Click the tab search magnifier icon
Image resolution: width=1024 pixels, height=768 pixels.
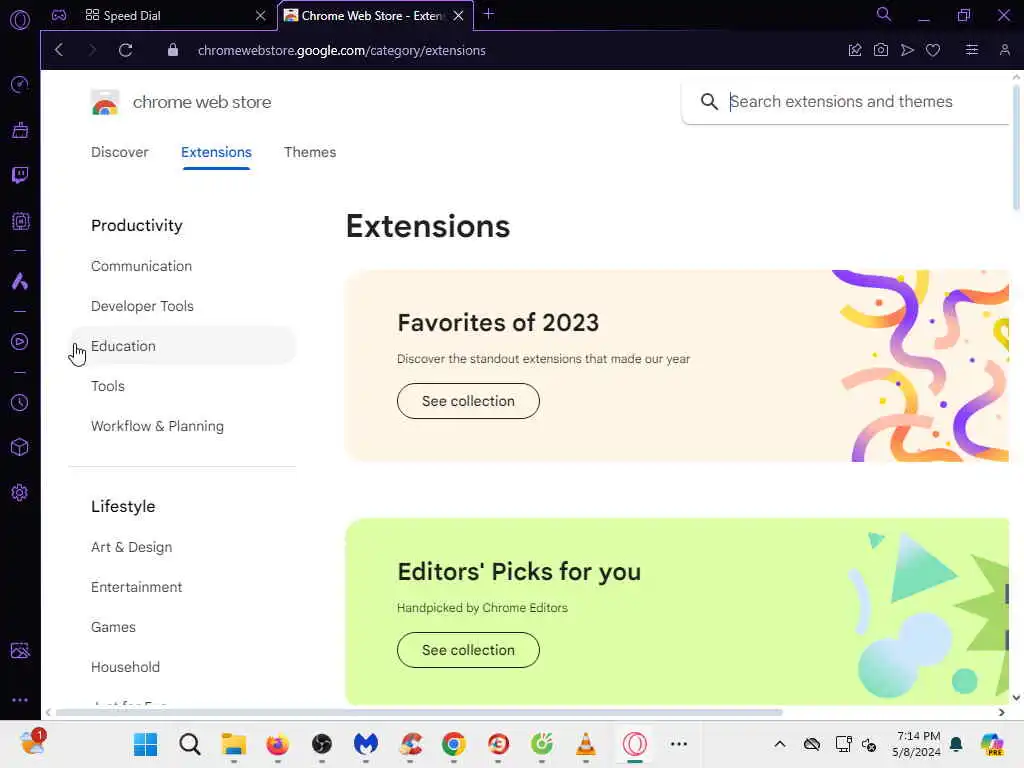point(883,14)
